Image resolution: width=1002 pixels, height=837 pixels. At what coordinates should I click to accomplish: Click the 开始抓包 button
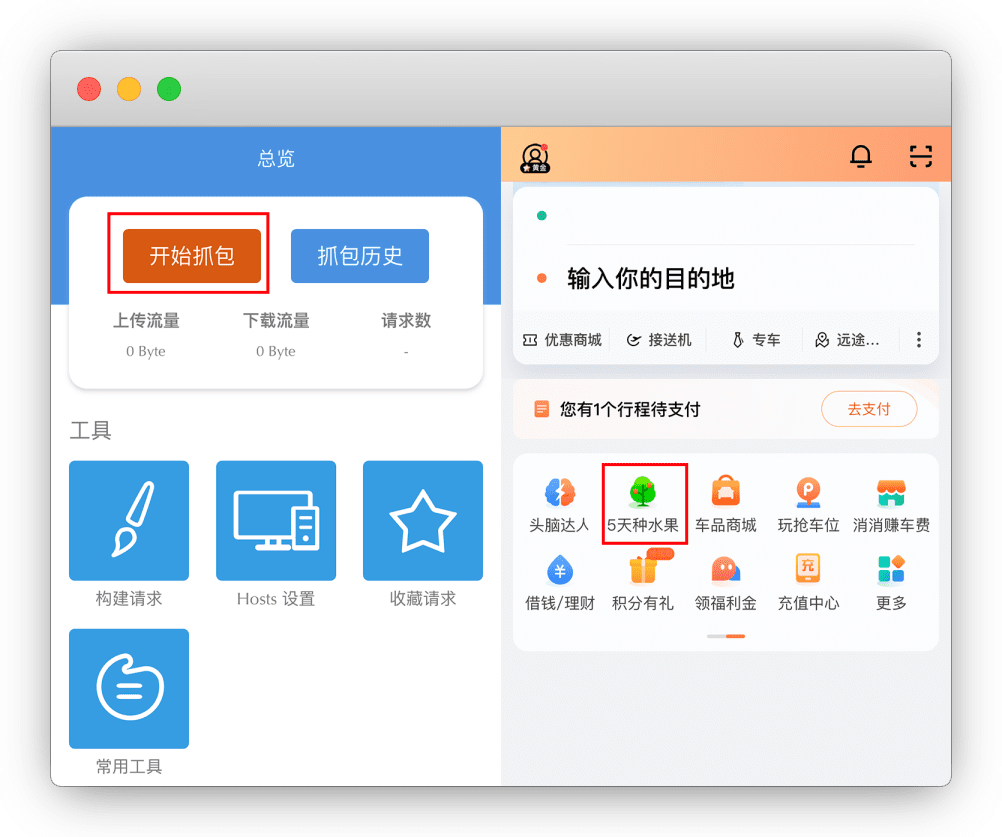click(x=192, y=256)
